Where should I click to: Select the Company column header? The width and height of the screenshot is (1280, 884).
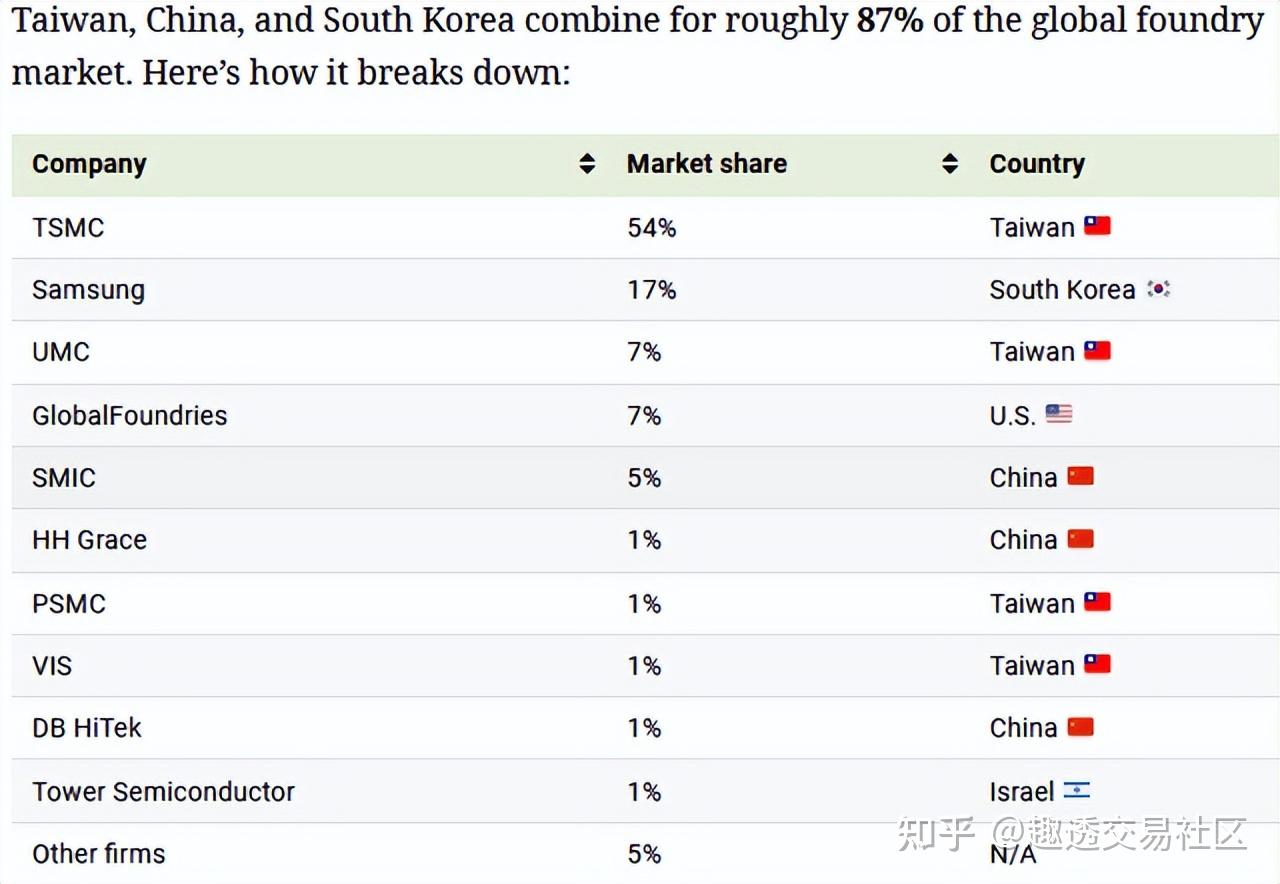[89, 165]
